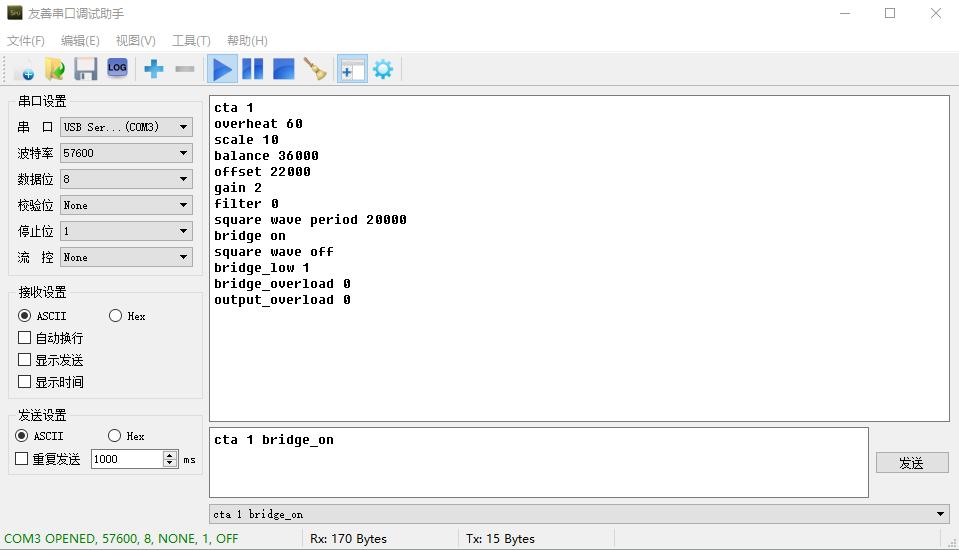Screen dimensions: 959x550
Task: Click the 发送 send button
Action: tap(911, 463)
